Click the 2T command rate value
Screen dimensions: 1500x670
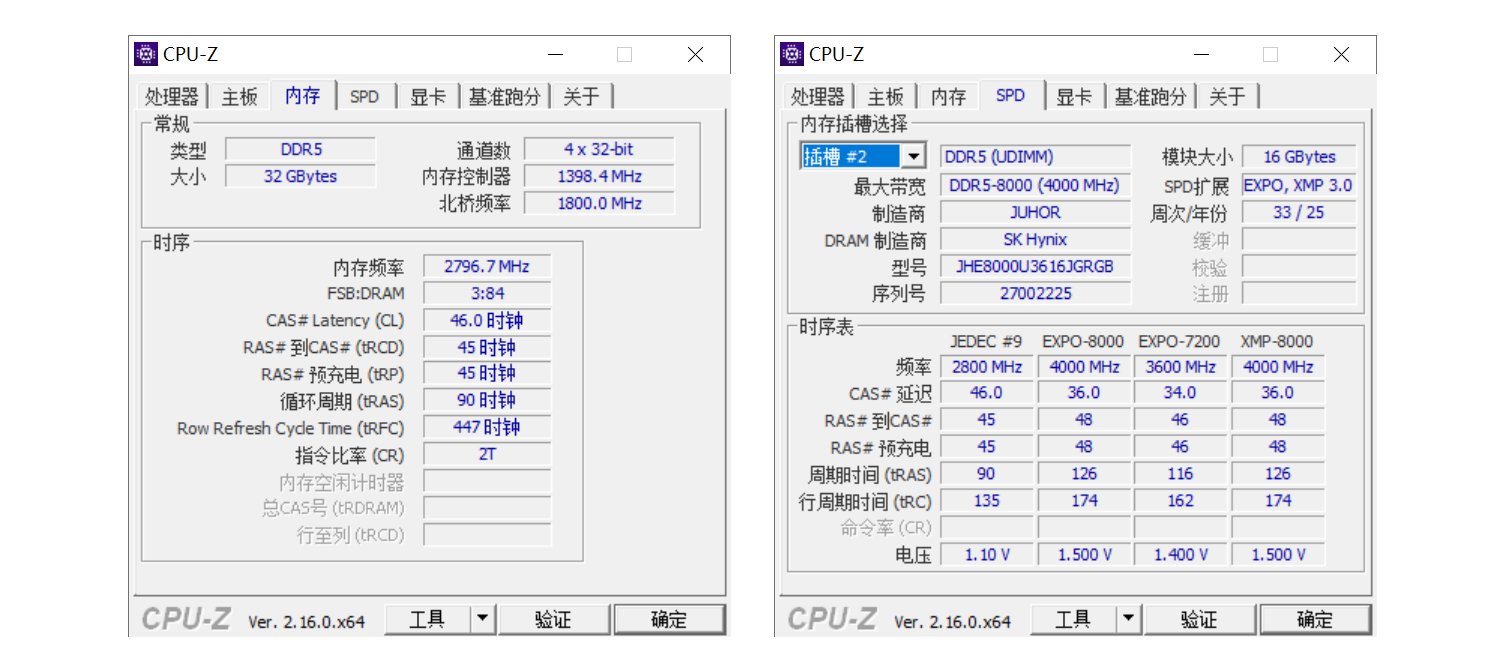point(487,455)
